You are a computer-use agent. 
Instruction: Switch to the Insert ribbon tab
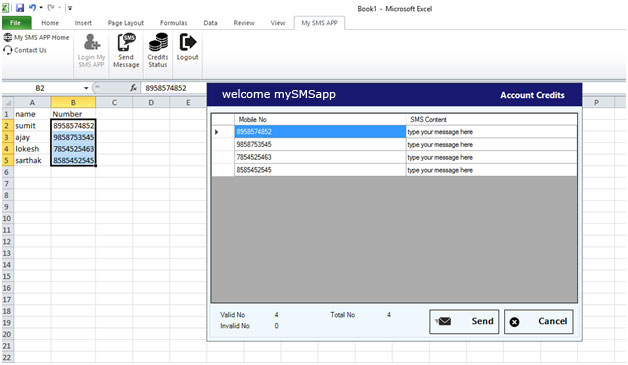83,23
